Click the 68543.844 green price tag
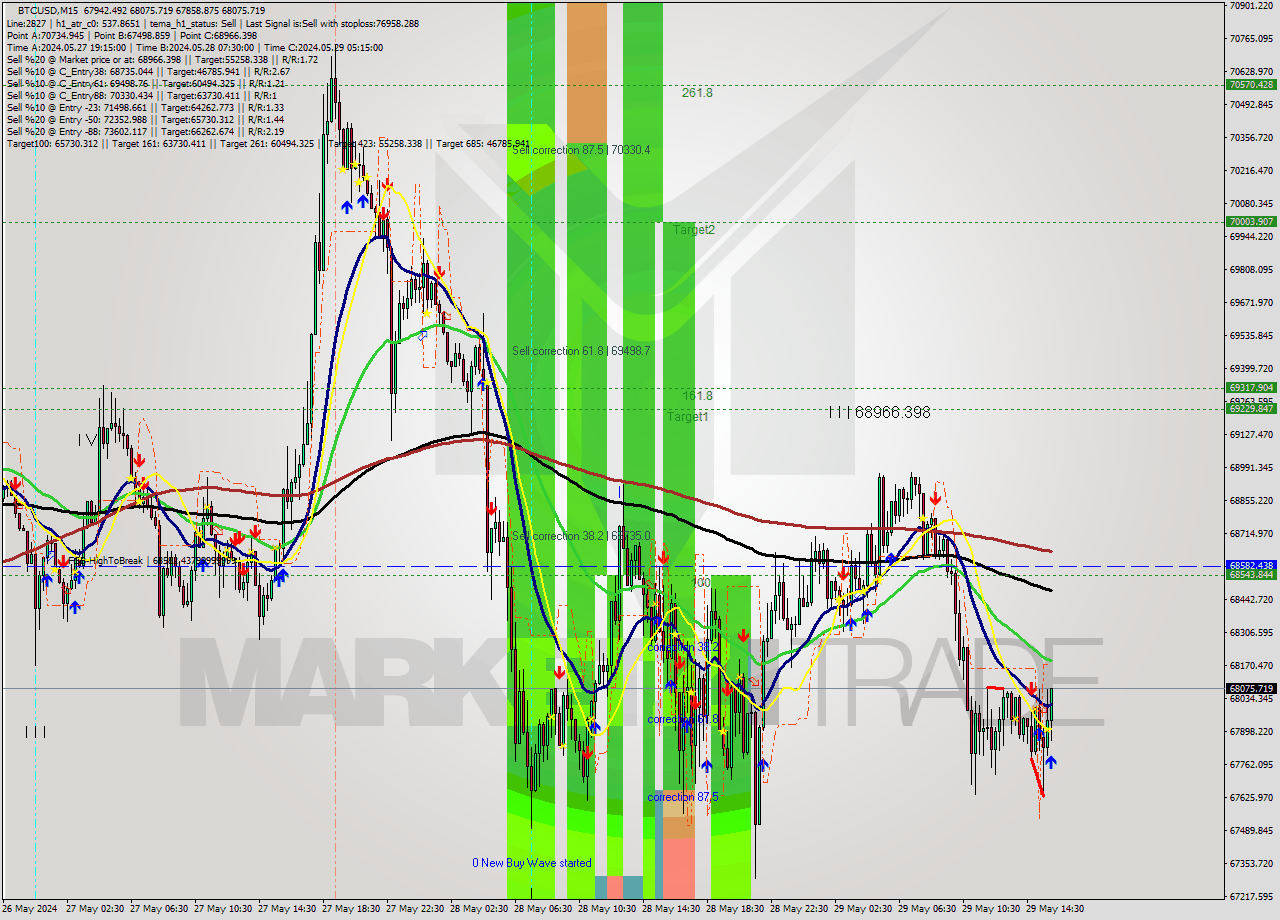 [1250, 575]
